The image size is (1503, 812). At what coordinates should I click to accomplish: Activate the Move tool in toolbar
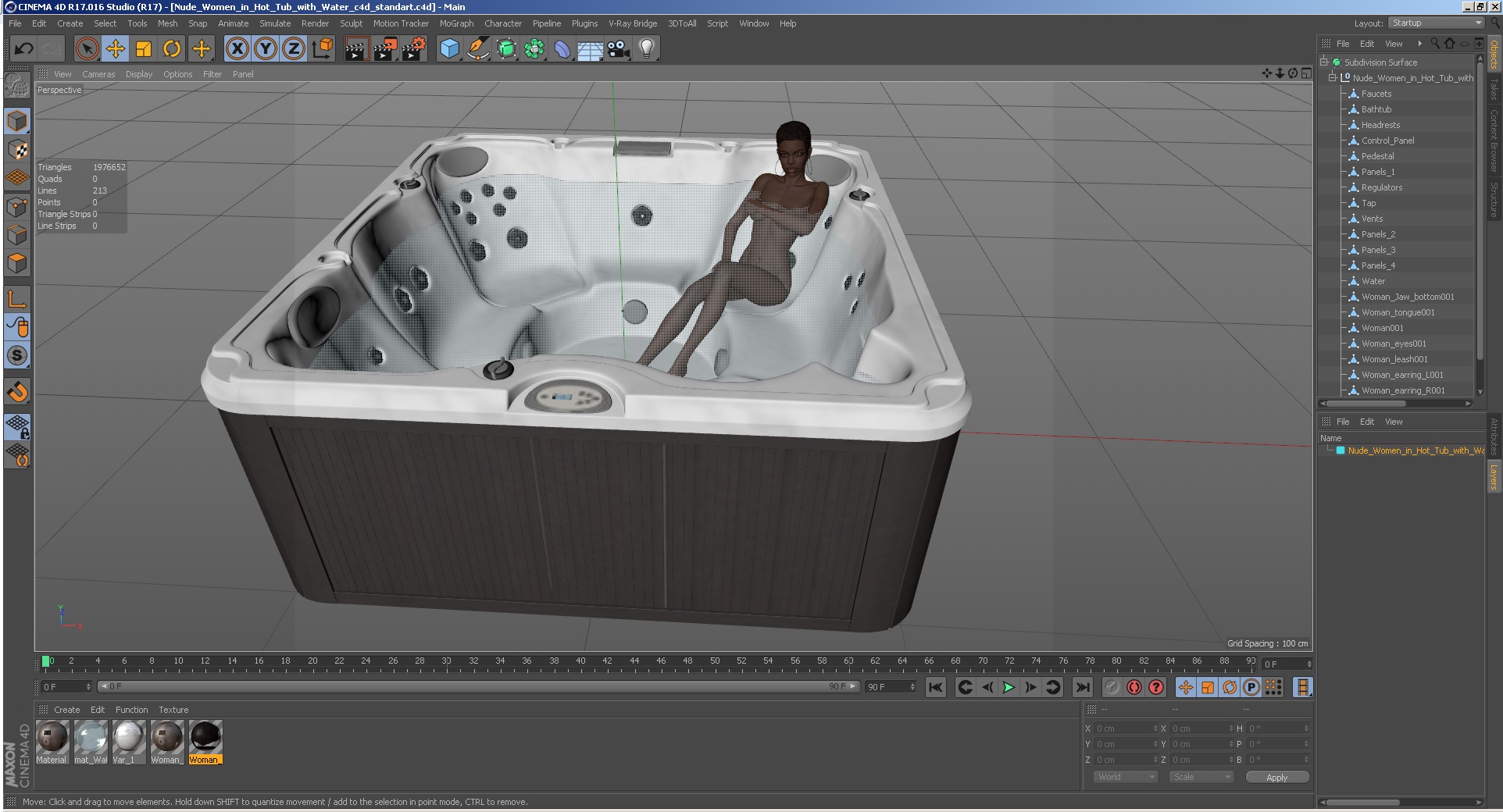coord(116,49)
